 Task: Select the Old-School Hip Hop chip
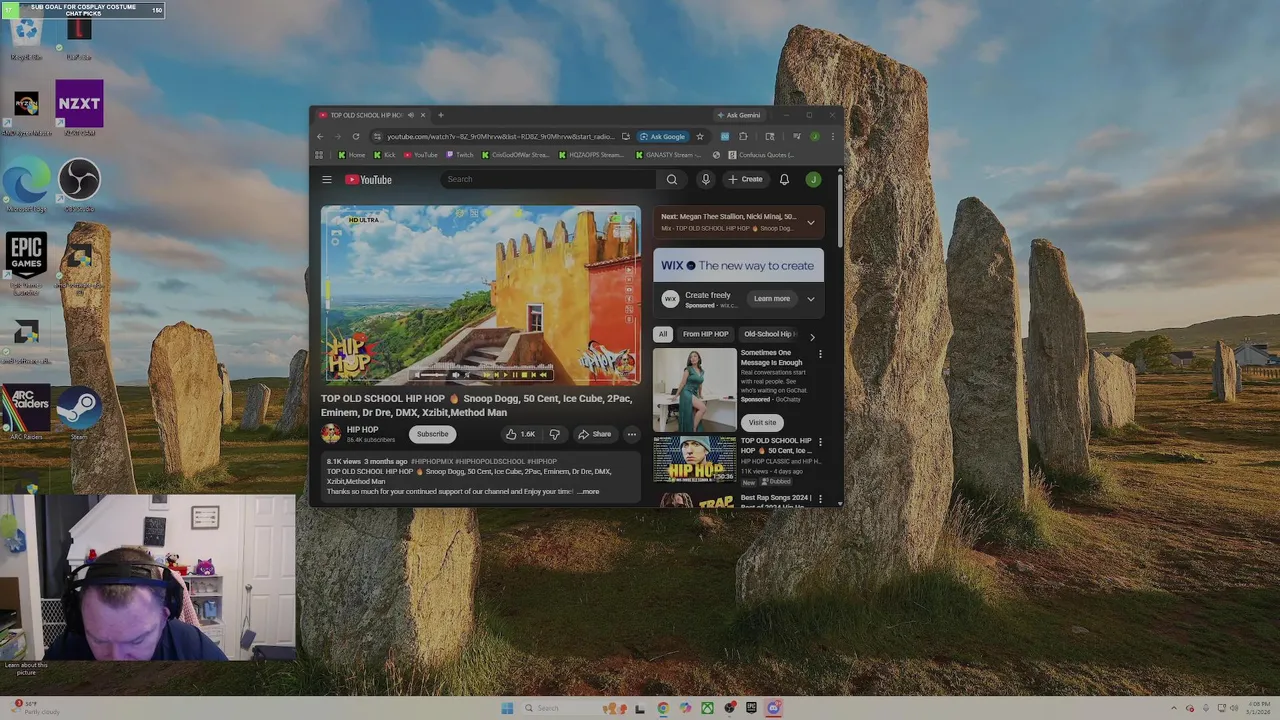pos(768,334)
